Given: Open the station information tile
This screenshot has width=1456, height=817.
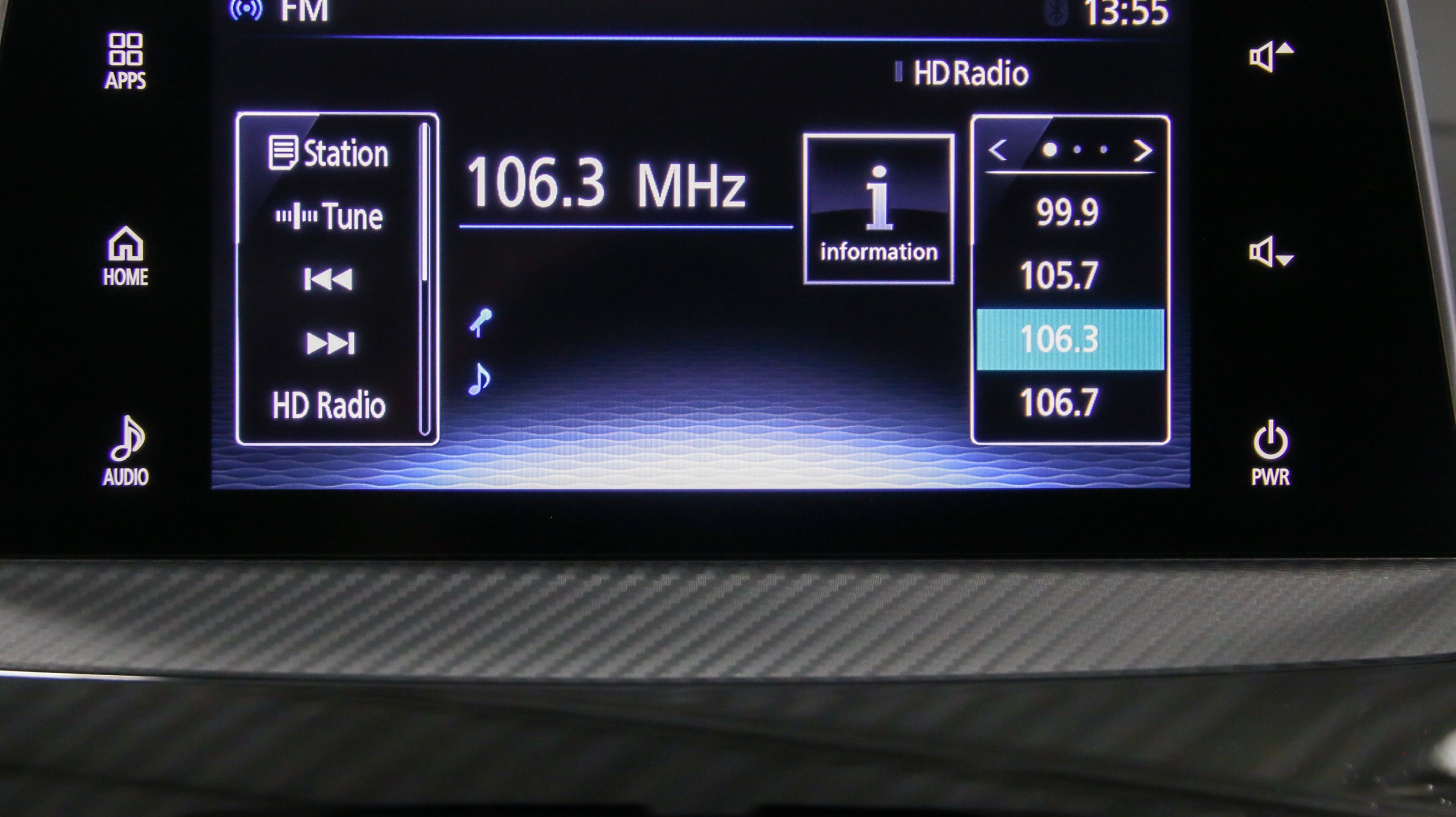Looking at the screenshot, I should [x=878, y=209].
